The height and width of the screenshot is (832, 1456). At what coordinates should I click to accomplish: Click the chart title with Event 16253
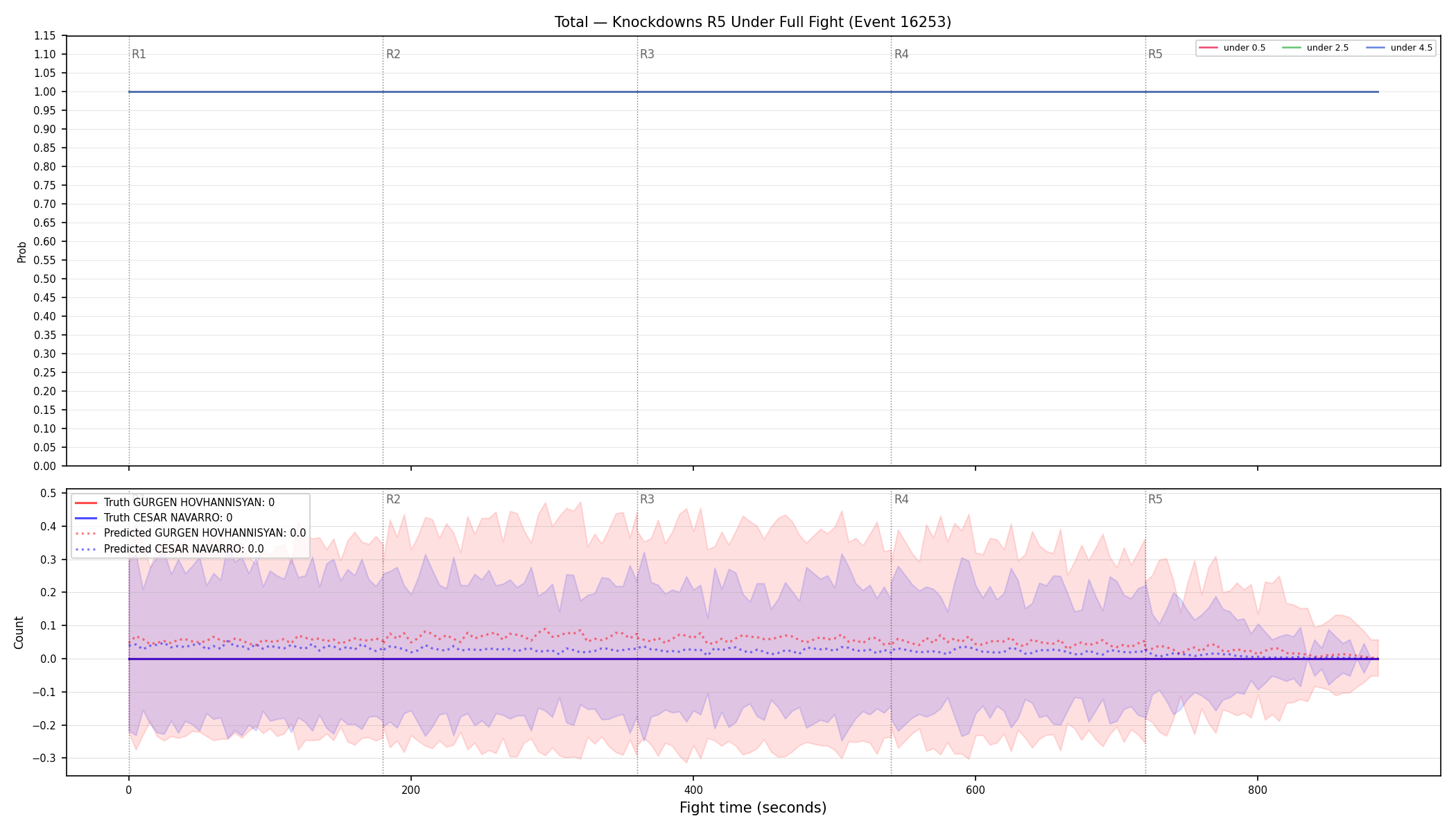point(753,22)
